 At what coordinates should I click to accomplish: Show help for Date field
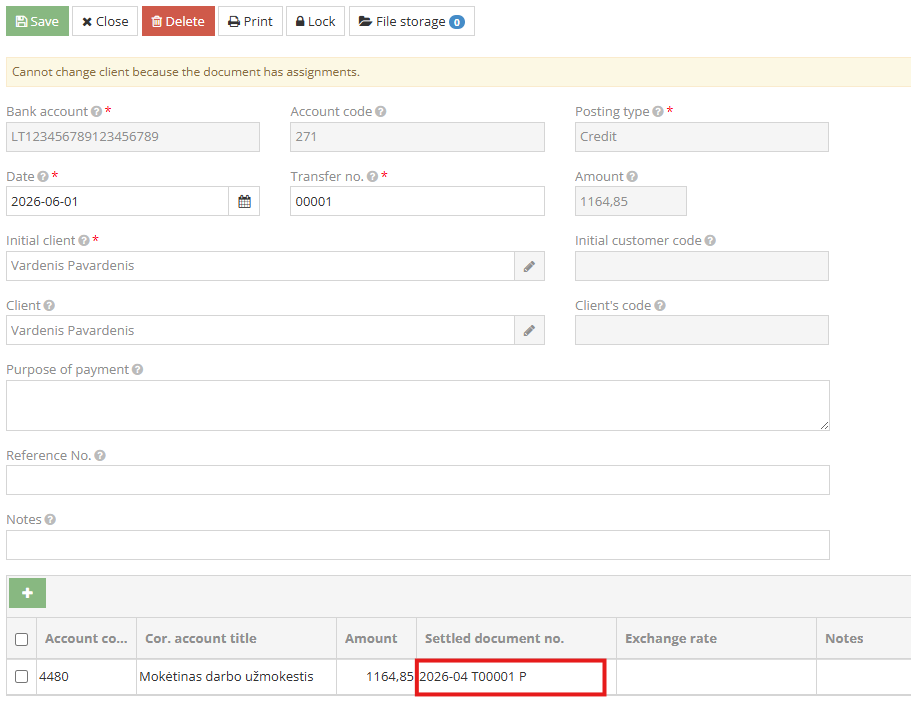coord(43,177)
